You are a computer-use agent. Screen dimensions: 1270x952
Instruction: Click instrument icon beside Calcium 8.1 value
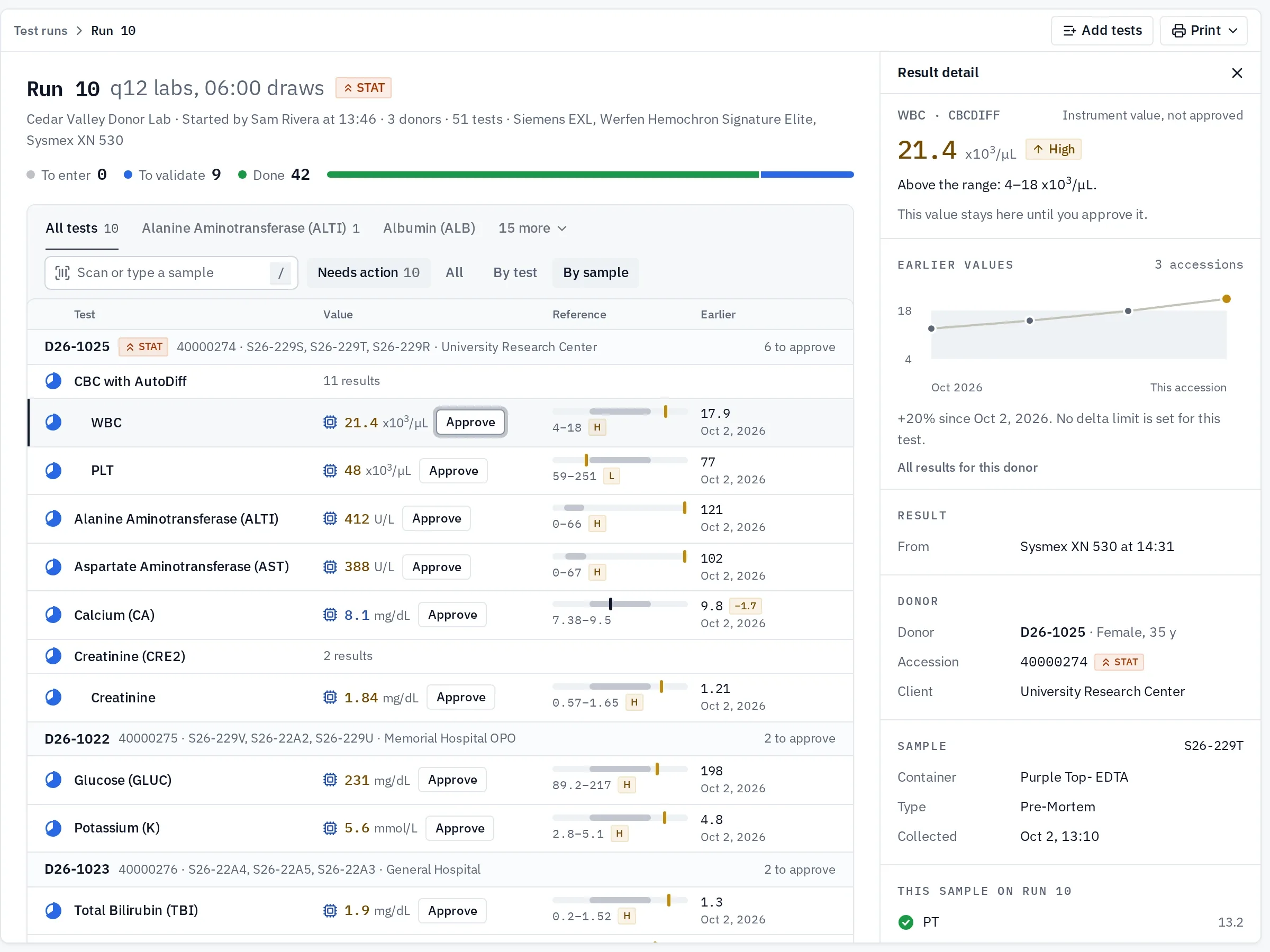pyautogui.click(x=330, y=615)
